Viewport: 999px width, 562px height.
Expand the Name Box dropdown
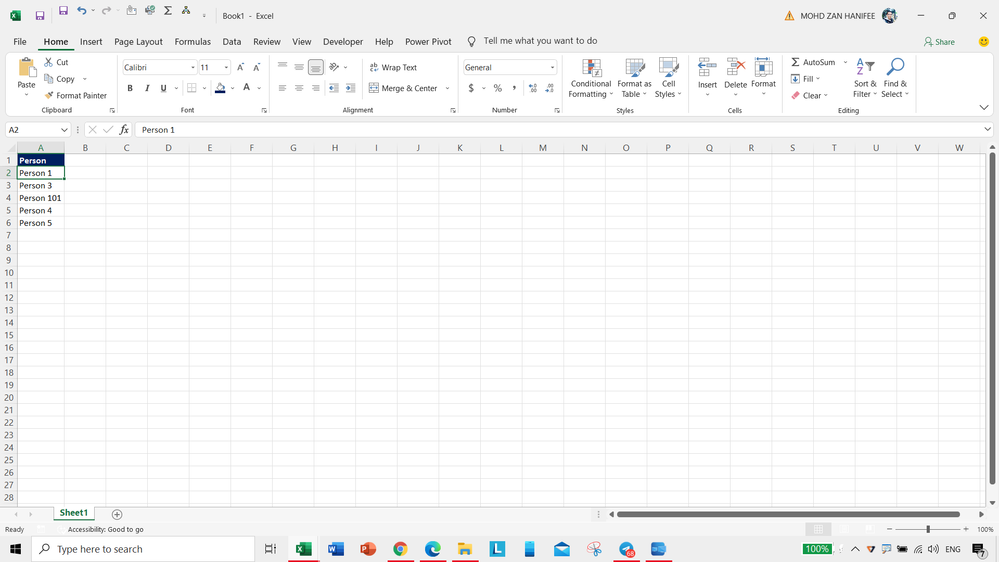click(x=64, y=130)
